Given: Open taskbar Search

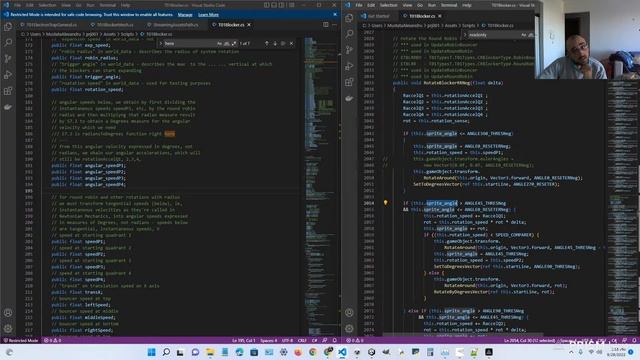Looking at the screenshot, I should click(x=166, y=352).
